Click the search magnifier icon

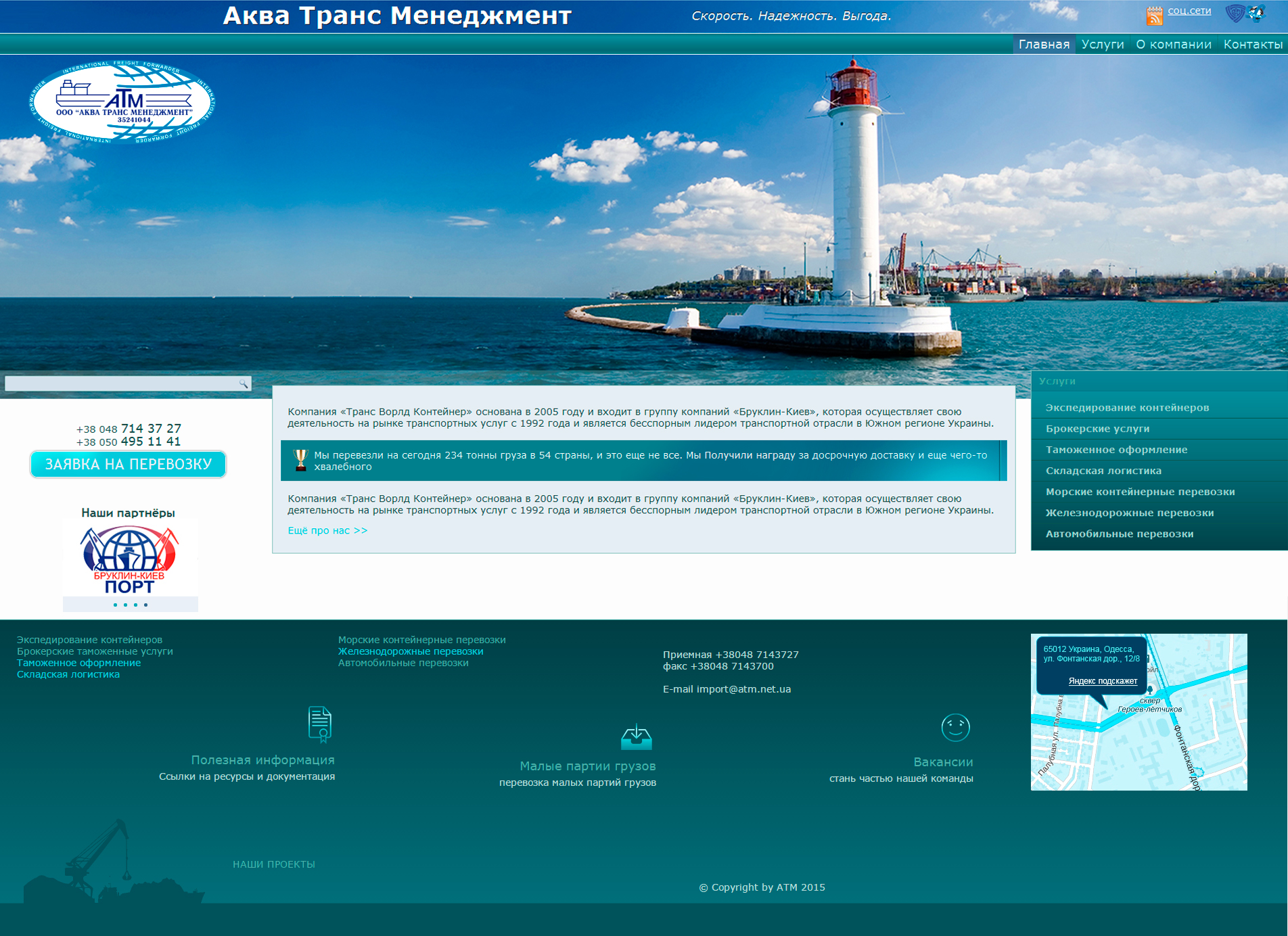[x=244, y=384]
